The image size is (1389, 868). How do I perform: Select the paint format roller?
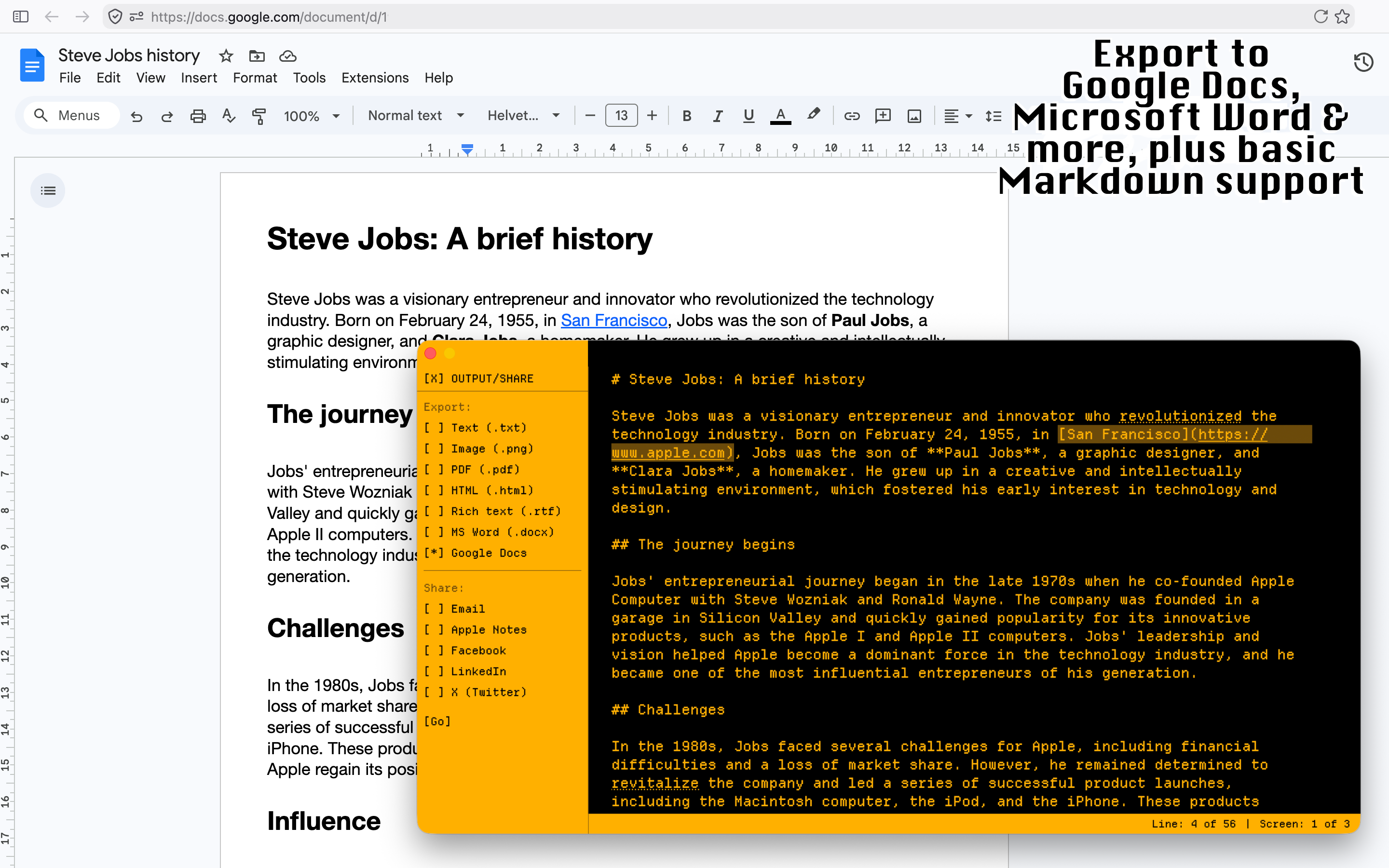[259, 116]
